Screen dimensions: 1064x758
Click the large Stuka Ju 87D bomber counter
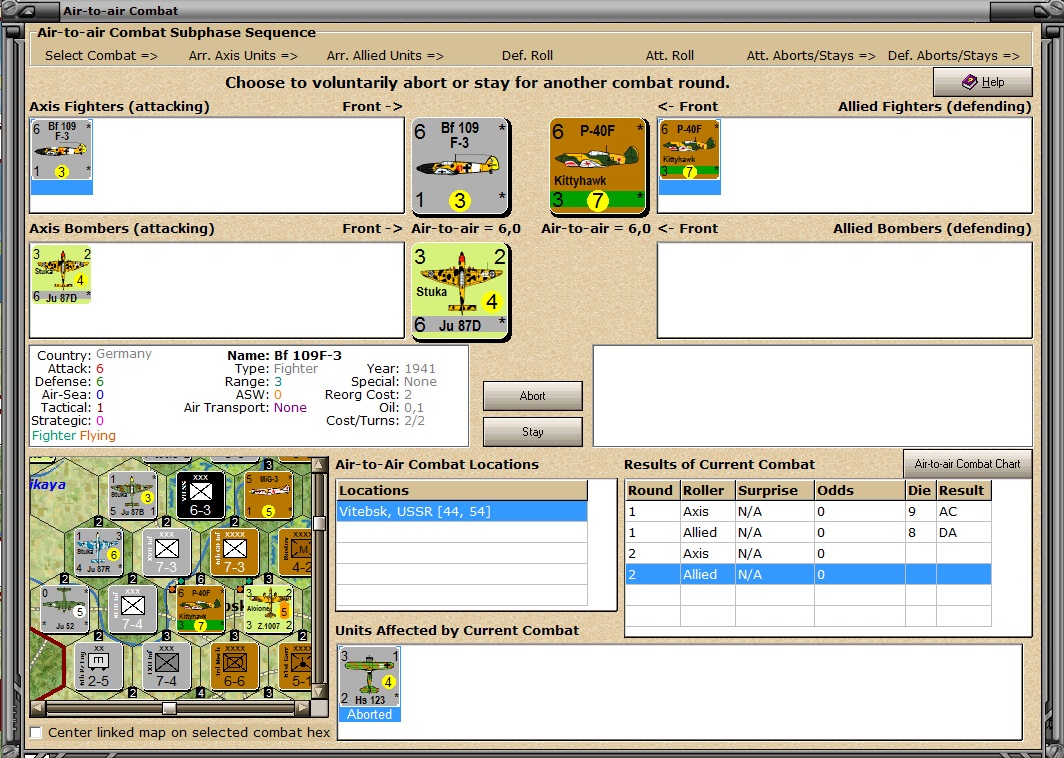coord(461,290)
